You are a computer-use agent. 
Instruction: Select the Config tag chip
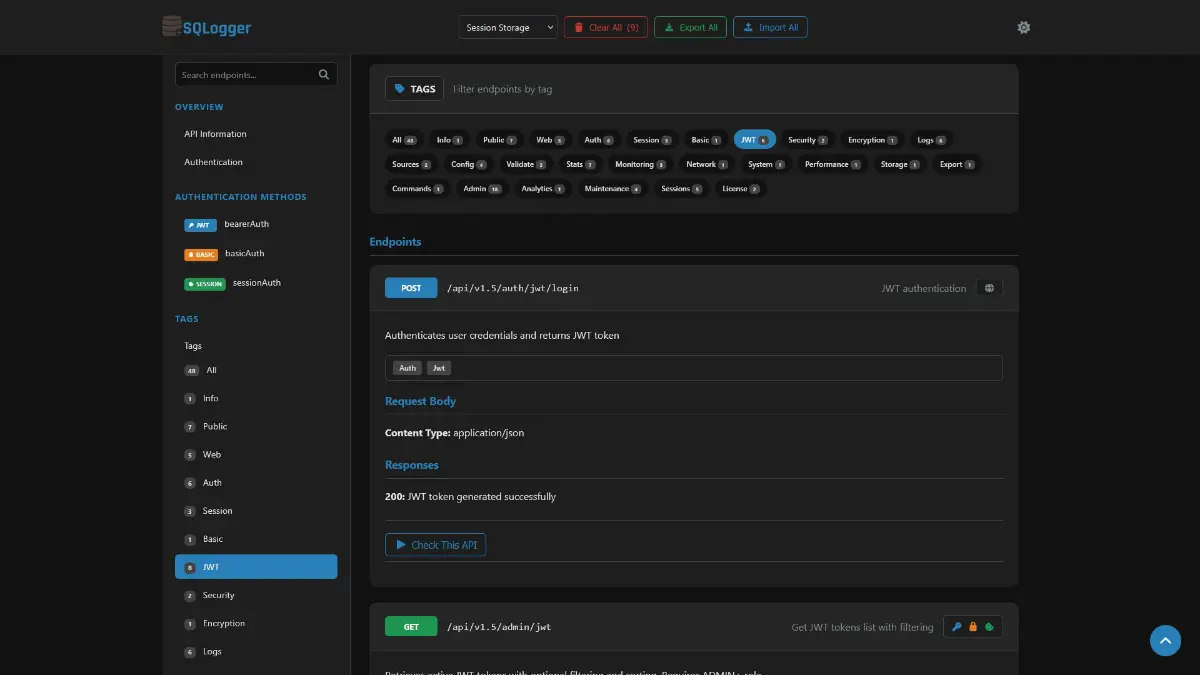click(x=468, y=164)
